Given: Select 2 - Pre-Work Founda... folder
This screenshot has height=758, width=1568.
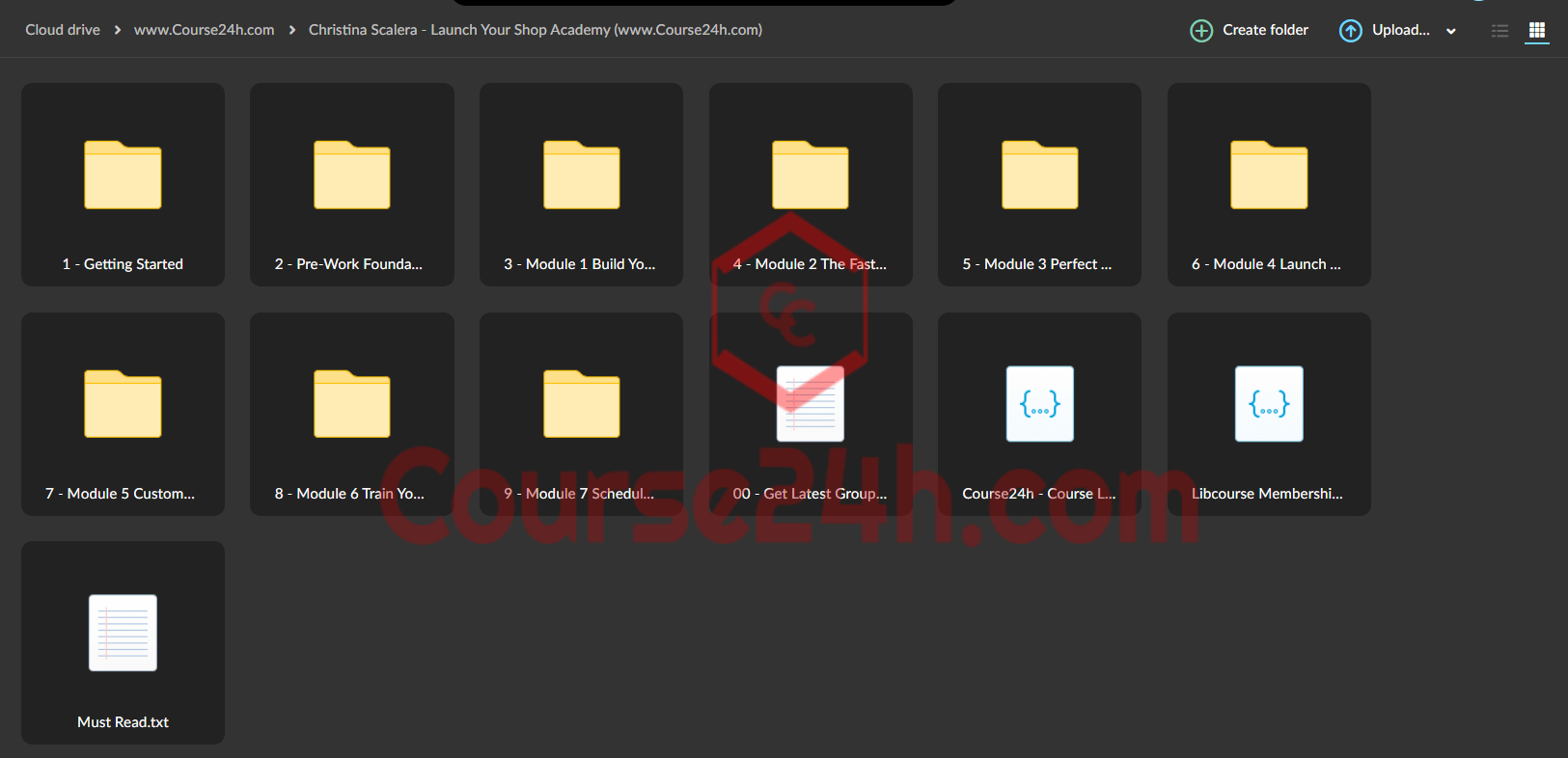Looking at the screenshot, I should 352,184.
